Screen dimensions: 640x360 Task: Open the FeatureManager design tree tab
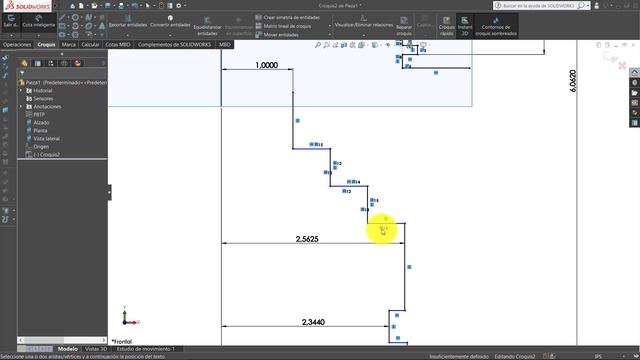tap(24, 63)
